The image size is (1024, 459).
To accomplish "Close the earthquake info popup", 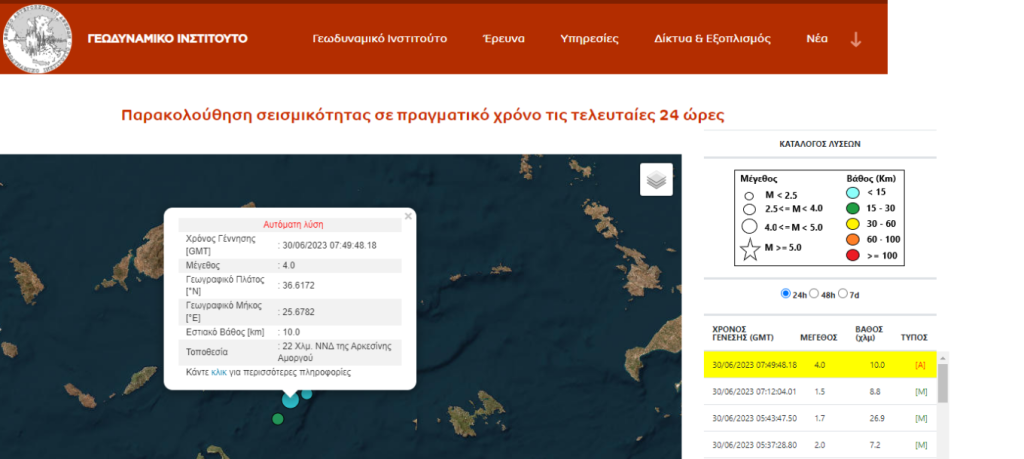I will (x=408, y=215).
